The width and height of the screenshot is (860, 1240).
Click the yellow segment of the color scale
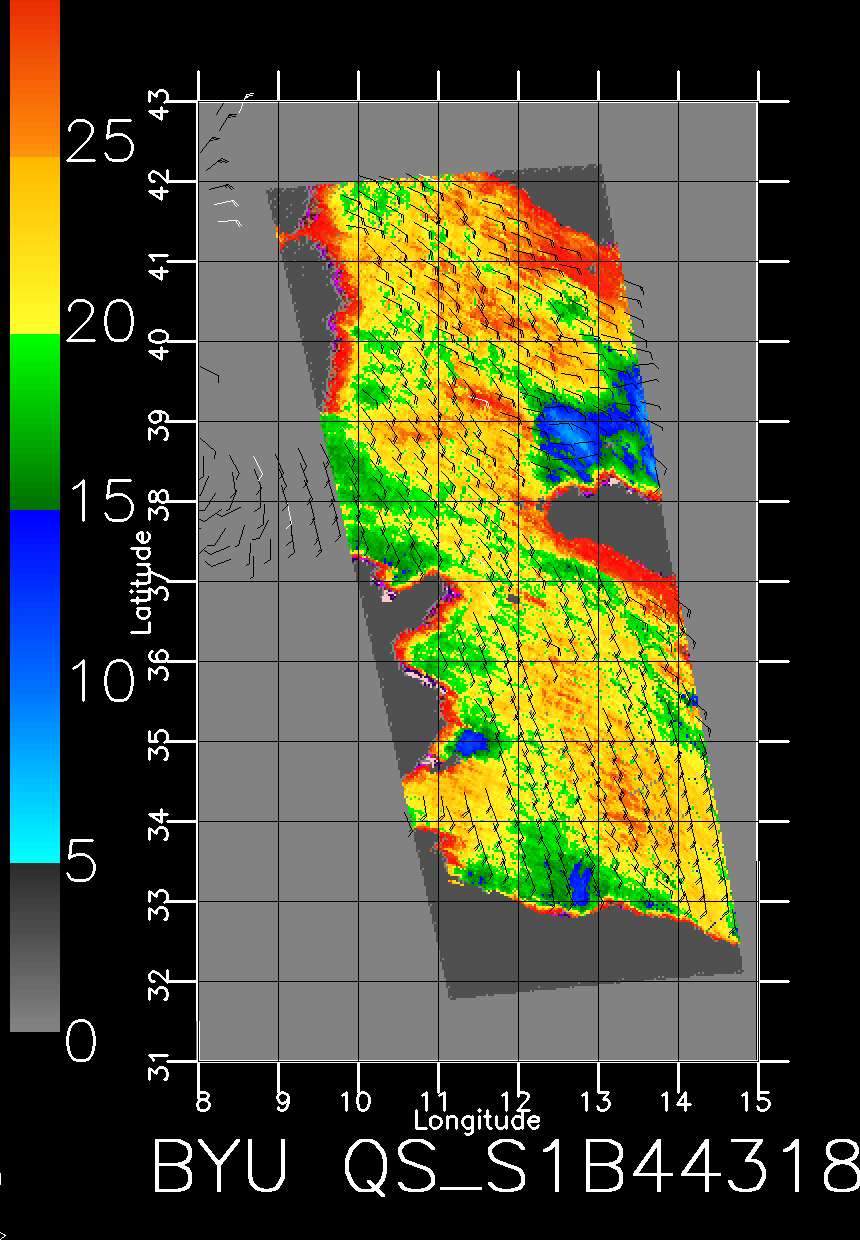click(x=35, y=245)
